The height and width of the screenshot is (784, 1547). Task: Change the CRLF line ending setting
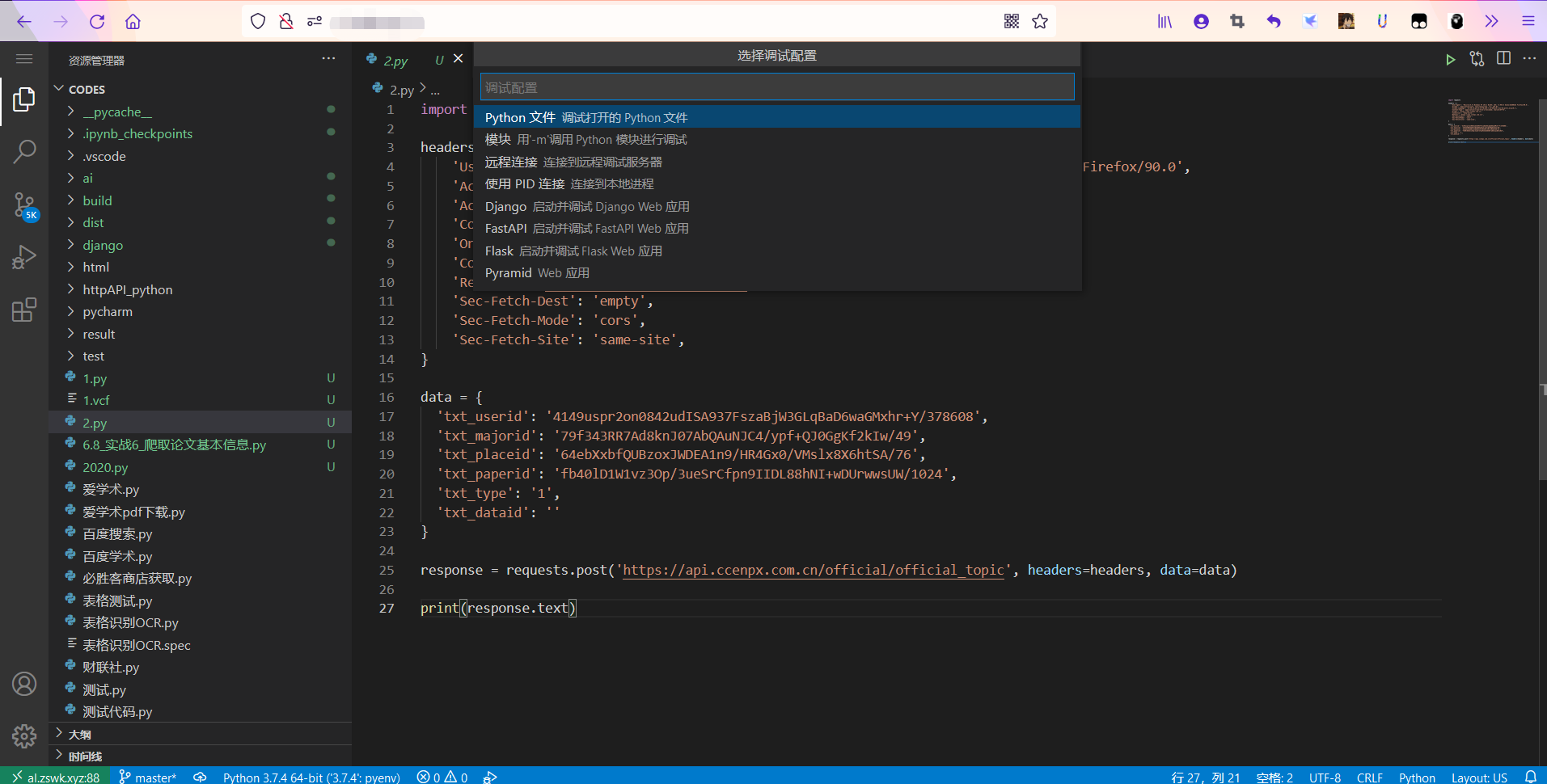click(1370, 777)
